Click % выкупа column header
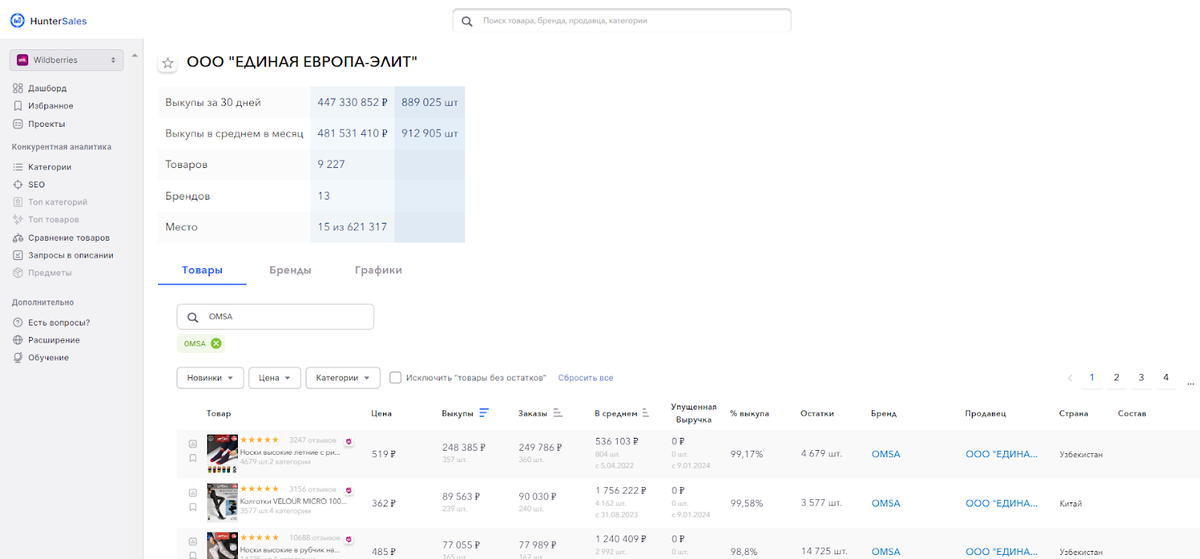 click(750, 413)
